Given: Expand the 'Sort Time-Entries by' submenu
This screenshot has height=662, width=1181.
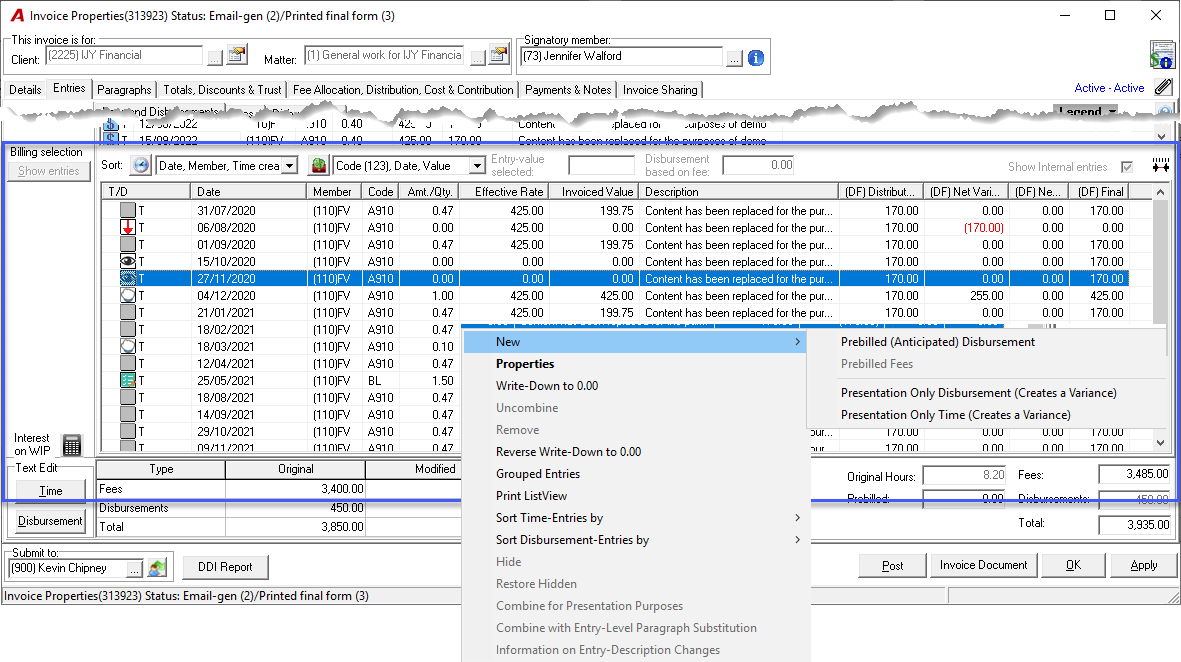Looking at the screenshot, I should 636,518.
